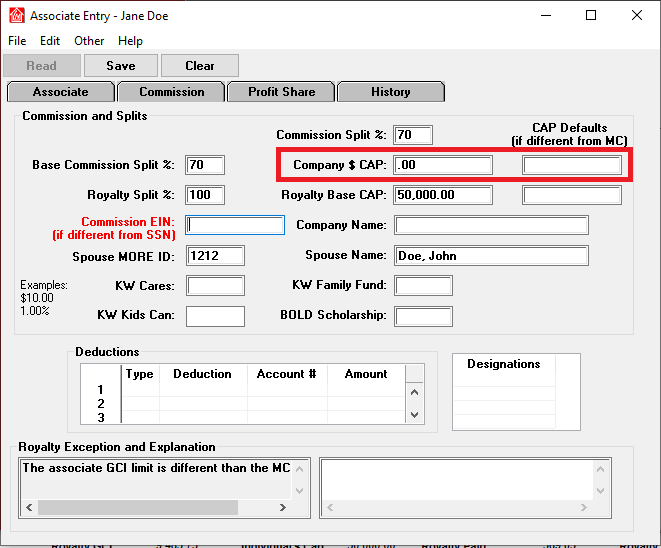
Task: Click the Company $ CAP field
Action: (x=443, y=165)
